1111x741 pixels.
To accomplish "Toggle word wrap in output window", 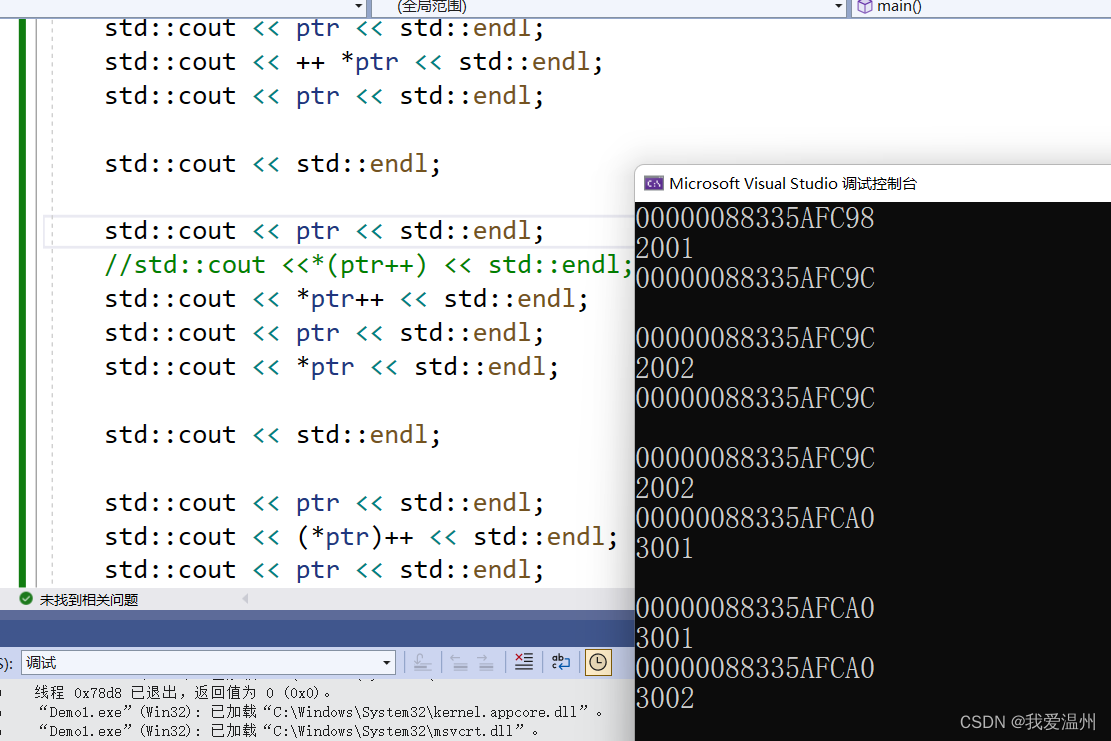I will (x=560, y=662).
